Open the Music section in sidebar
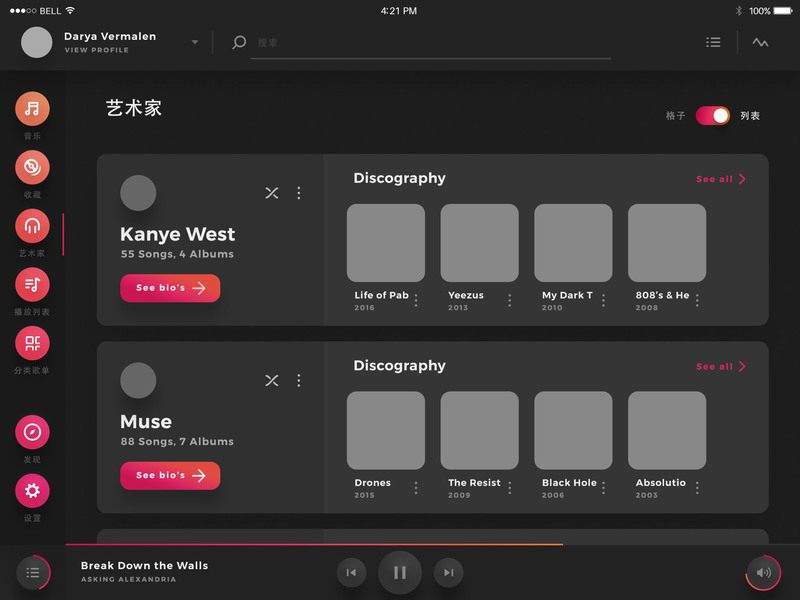 click(x=32, y=109)
